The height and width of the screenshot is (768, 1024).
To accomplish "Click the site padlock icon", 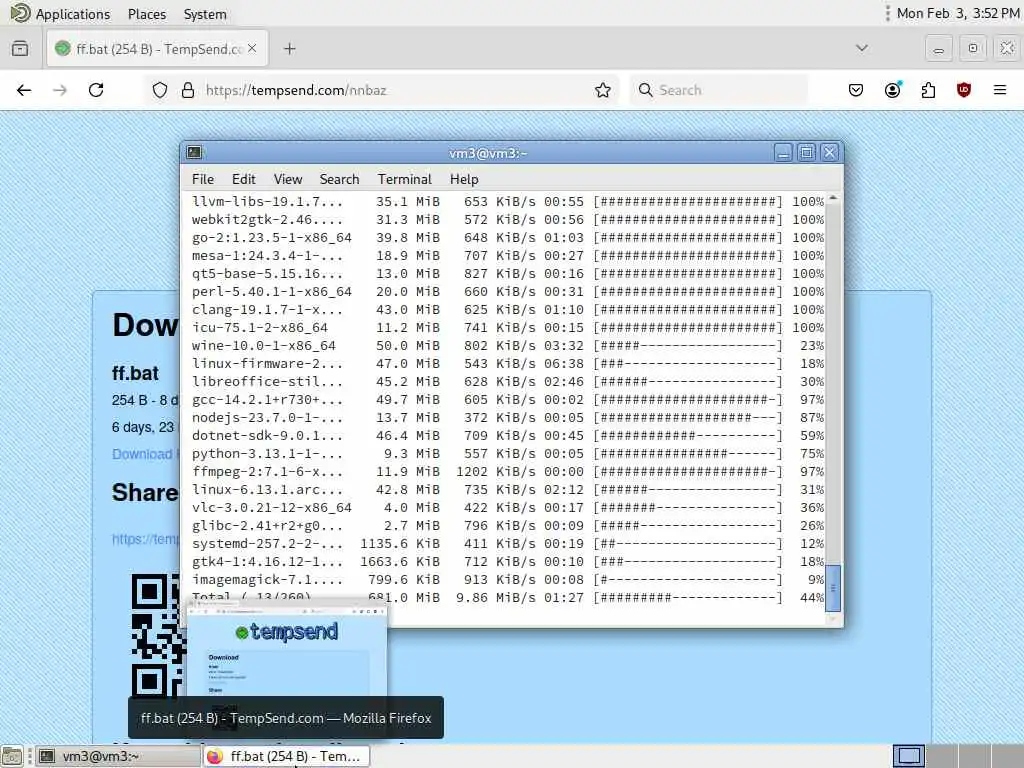I will pyautogui.click(x=188, y=90).
